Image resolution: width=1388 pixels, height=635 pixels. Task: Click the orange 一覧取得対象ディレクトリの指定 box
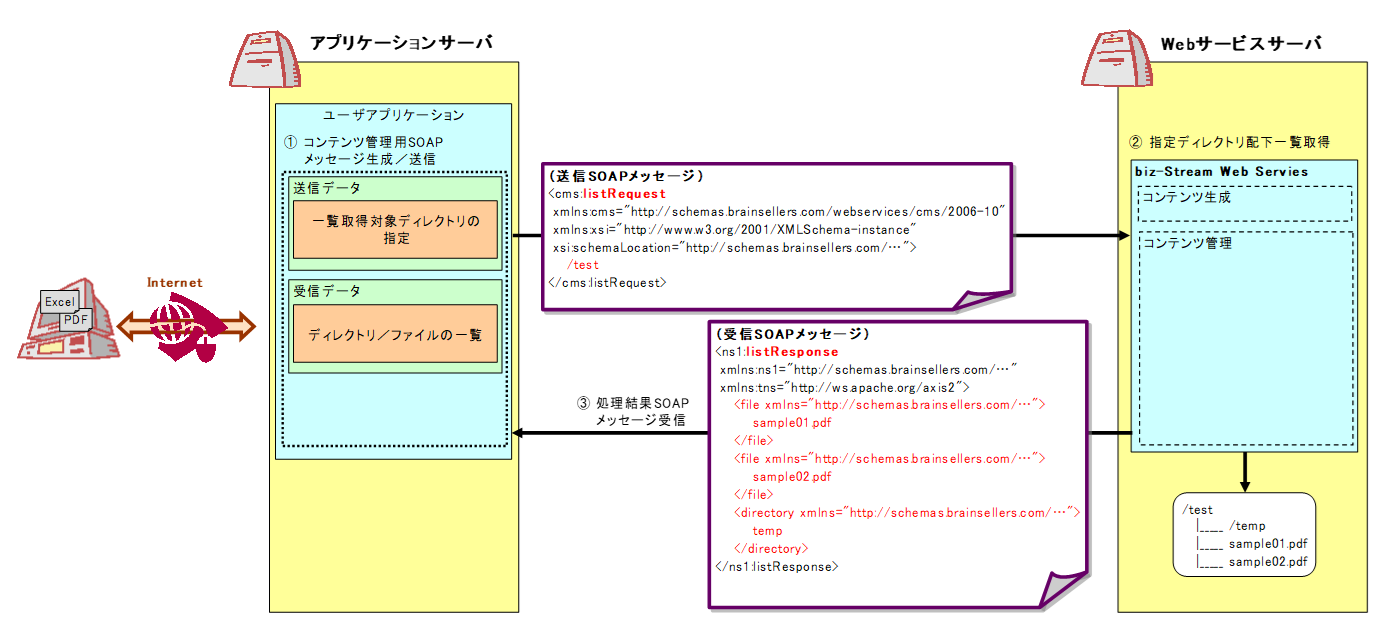[x=395, y=229]
